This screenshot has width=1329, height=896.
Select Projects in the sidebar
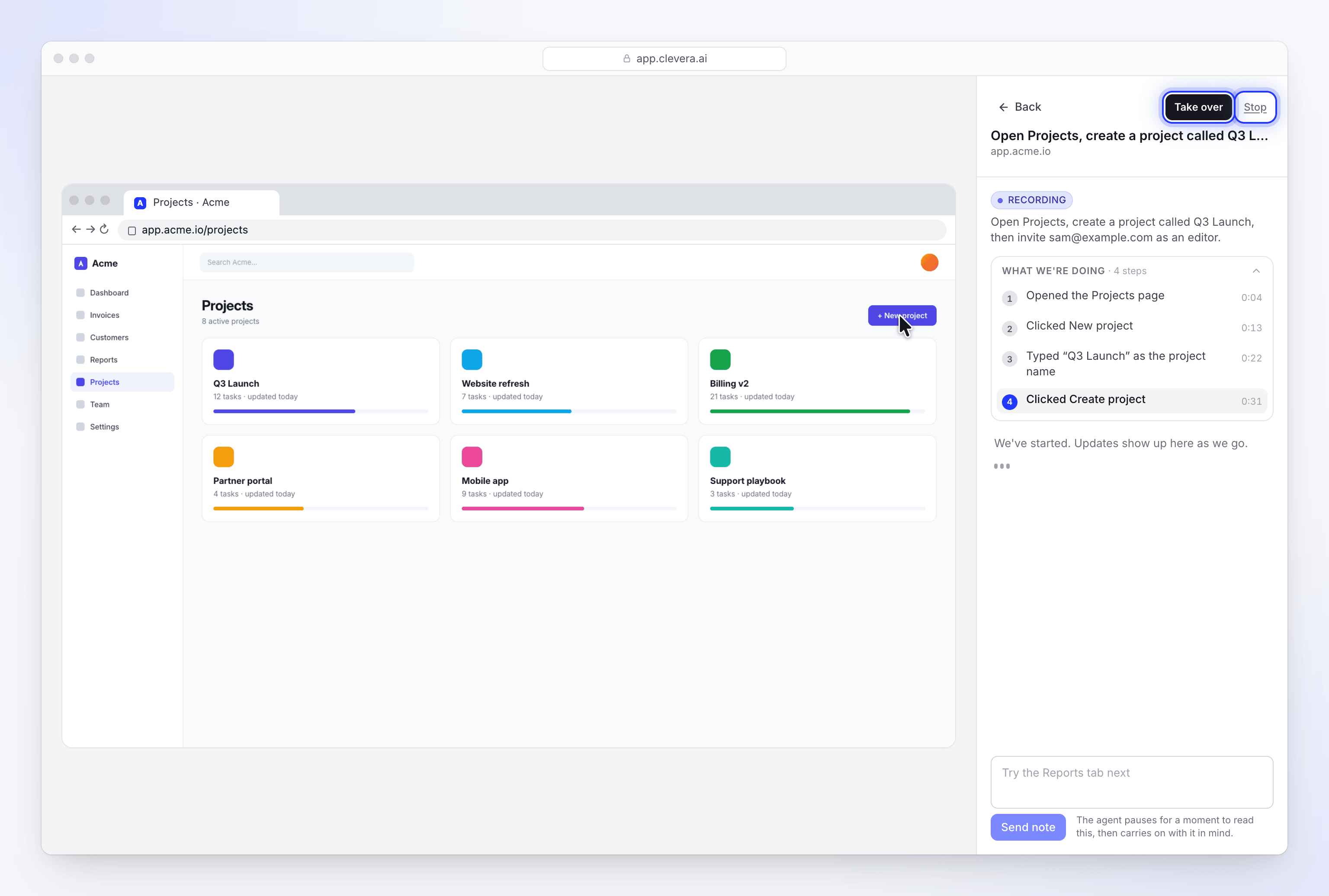tap(122, 382)
